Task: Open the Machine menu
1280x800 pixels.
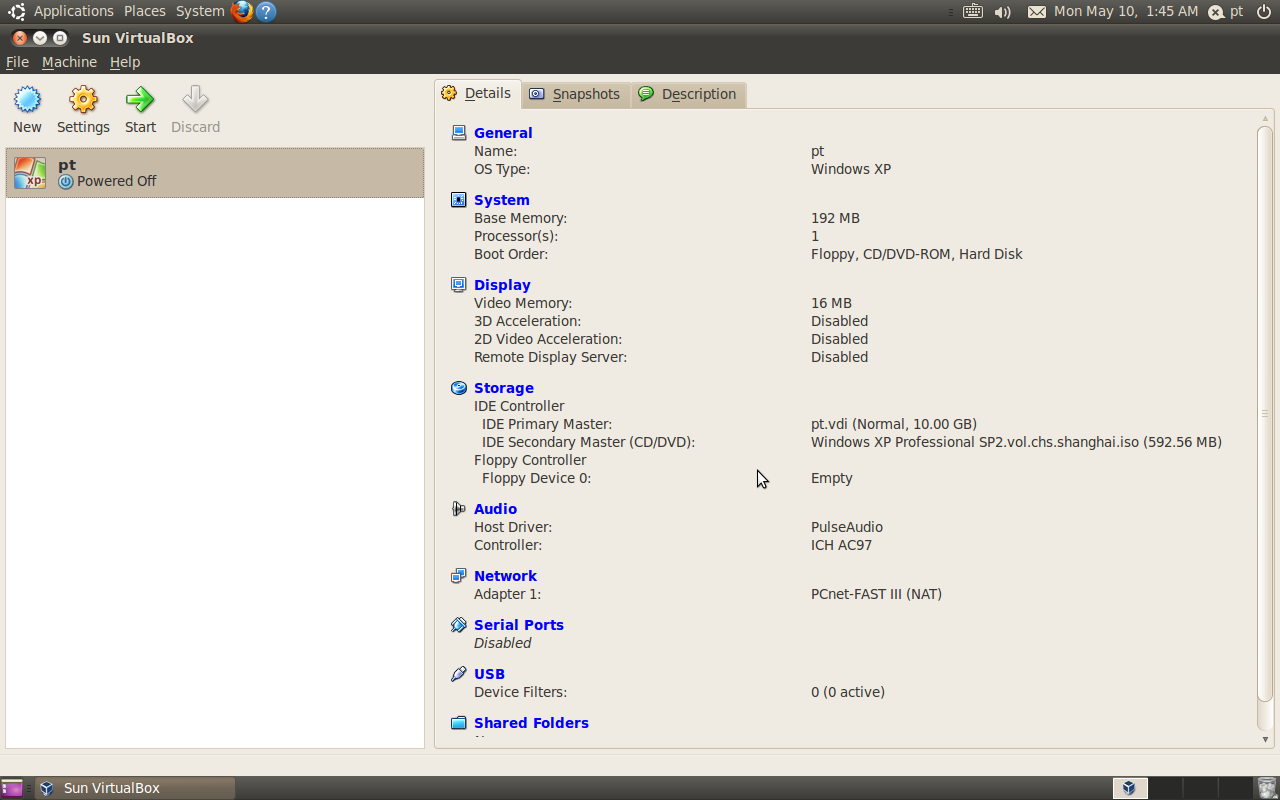Action: tap(69, 62)
